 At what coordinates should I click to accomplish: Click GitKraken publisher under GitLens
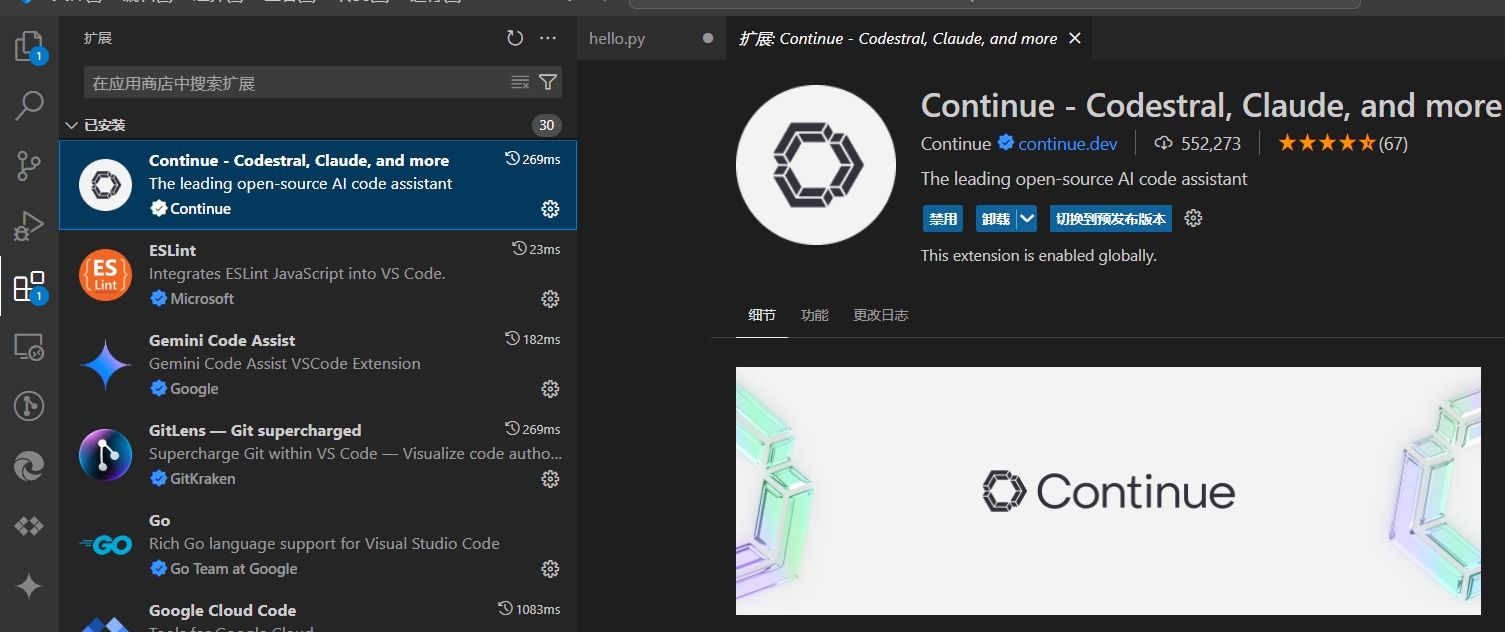tap(203, 478)
